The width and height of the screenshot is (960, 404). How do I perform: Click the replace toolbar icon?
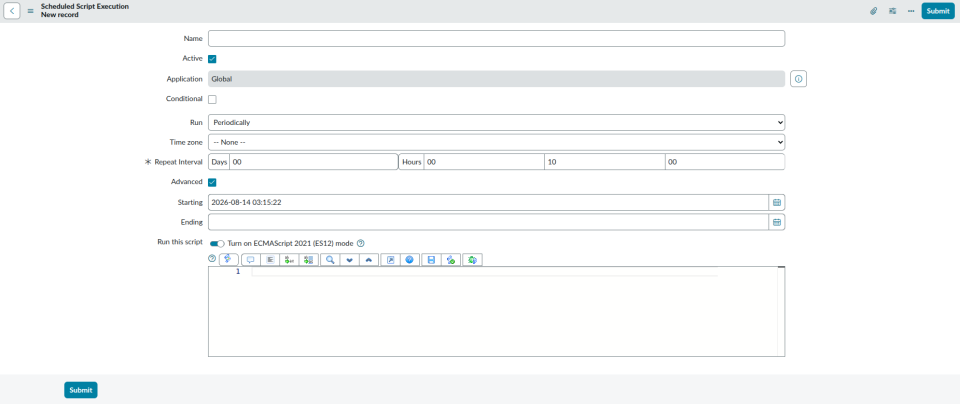289,260
